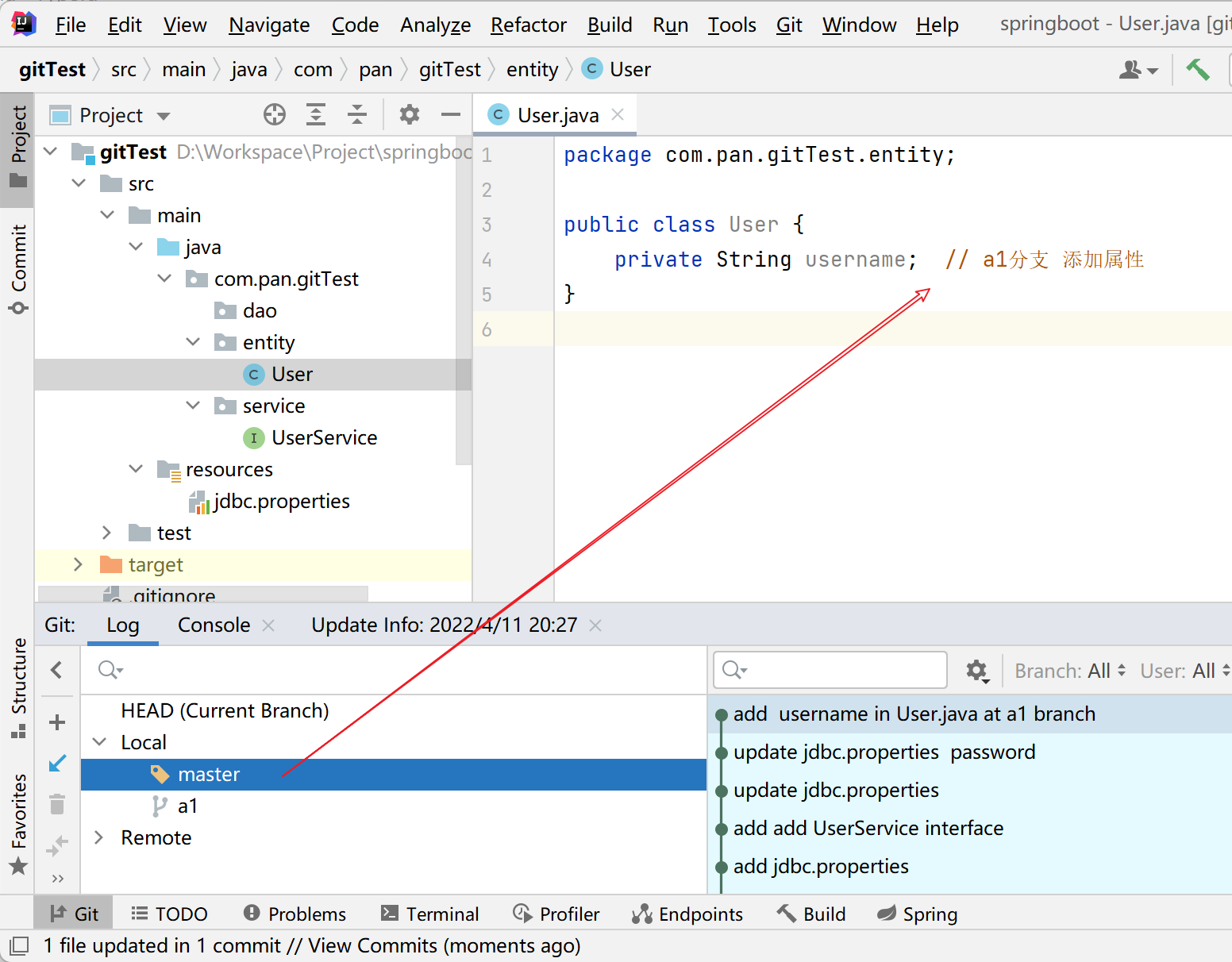The width and height of the screenshot is (1232, 962).
Task: Click the plus New Branch icon in Git log
Action: [x=57, y=722]
